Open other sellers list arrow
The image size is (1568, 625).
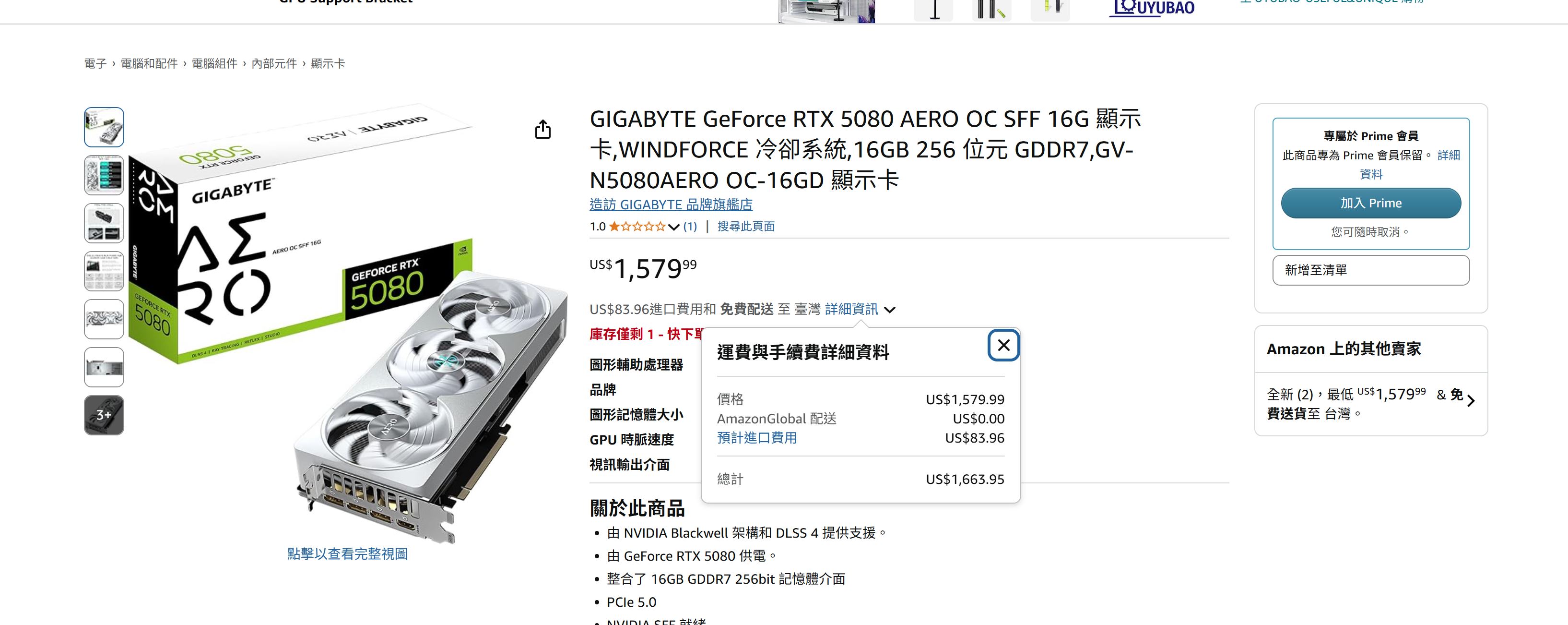point(1471,401)
